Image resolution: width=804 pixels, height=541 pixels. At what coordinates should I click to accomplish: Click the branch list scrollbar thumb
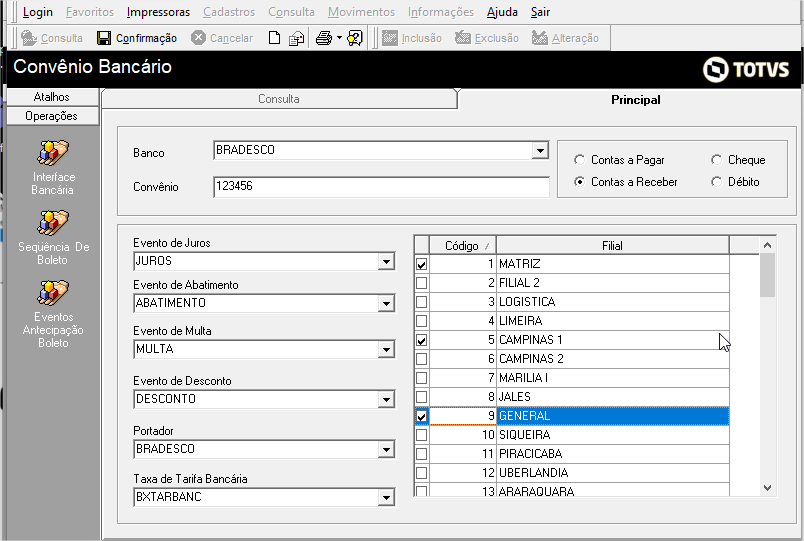[767, 275]
